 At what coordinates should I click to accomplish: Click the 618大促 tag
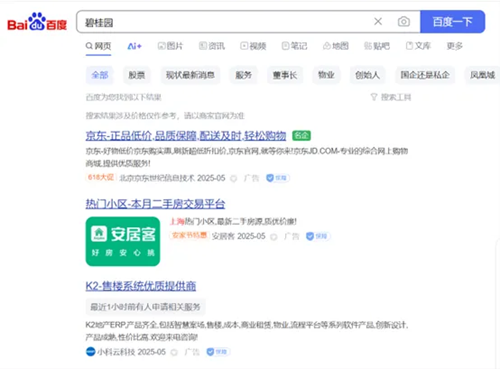[101, 177]
